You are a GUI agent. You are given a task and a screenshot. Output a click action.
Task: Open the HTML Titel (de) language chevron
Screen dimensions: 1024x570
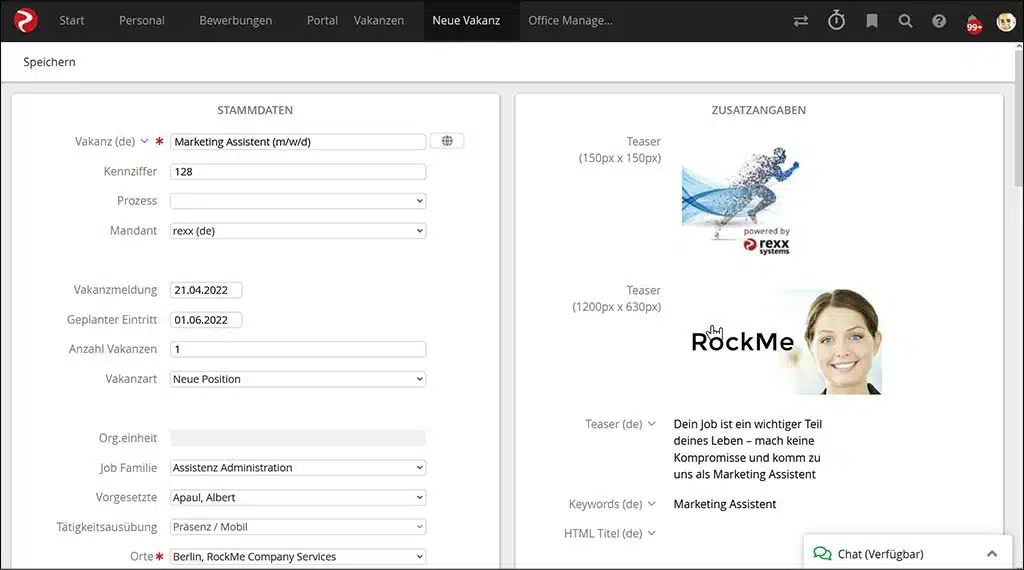tap(651, 533)
